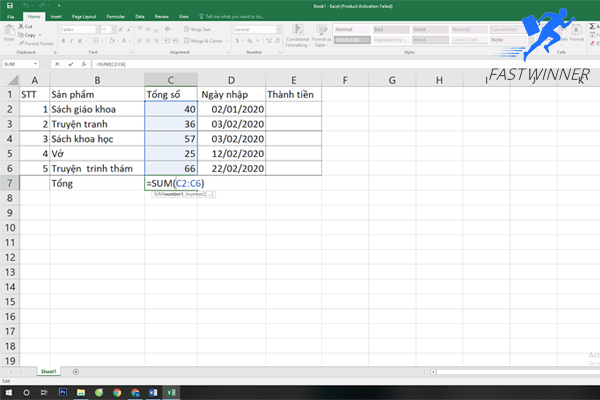
Task: Open Format as Table gallery
Action: [x=321, y=36]
